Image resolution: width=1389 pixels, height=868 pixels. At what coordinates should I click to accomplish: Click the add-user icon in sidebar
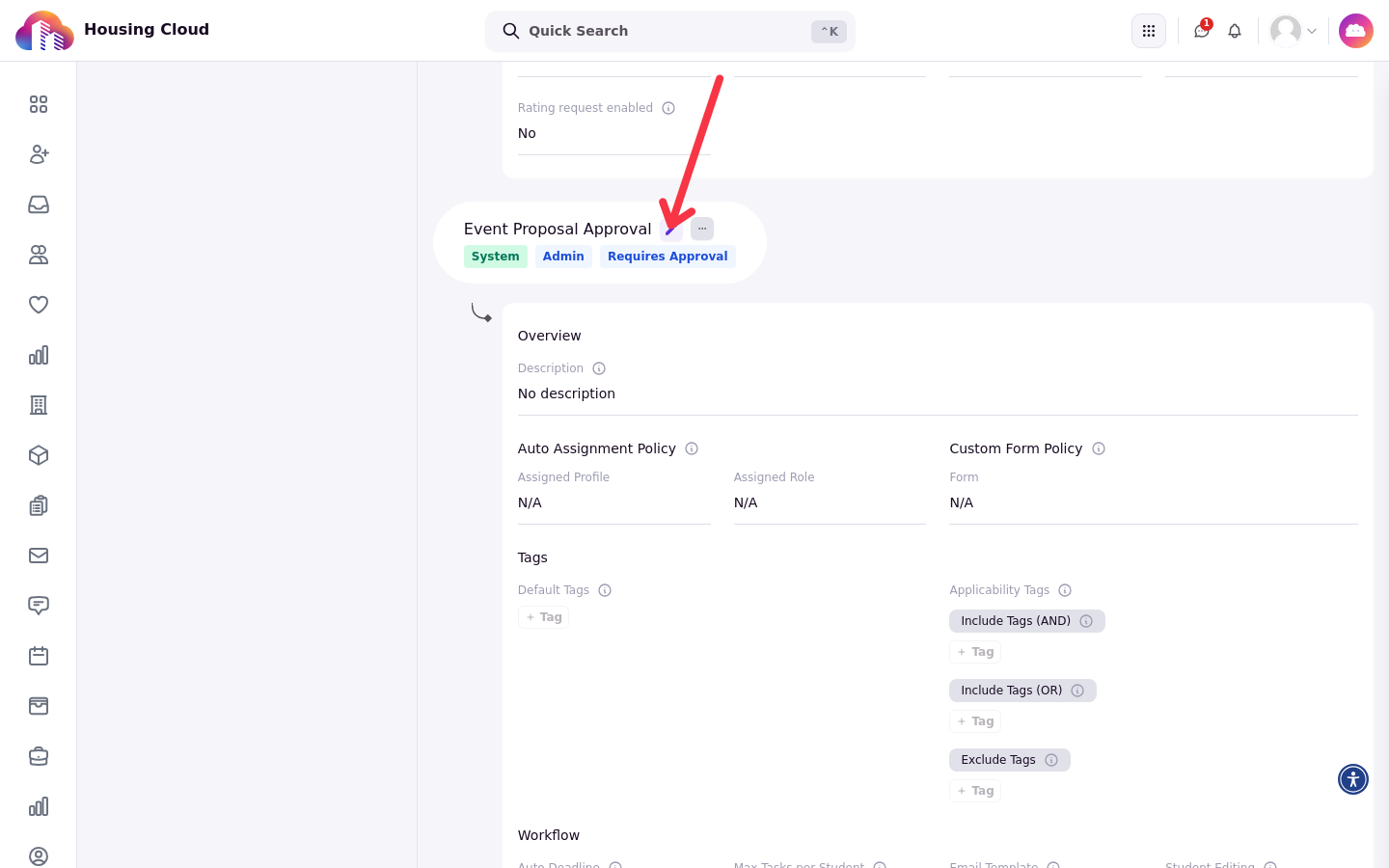39,154
